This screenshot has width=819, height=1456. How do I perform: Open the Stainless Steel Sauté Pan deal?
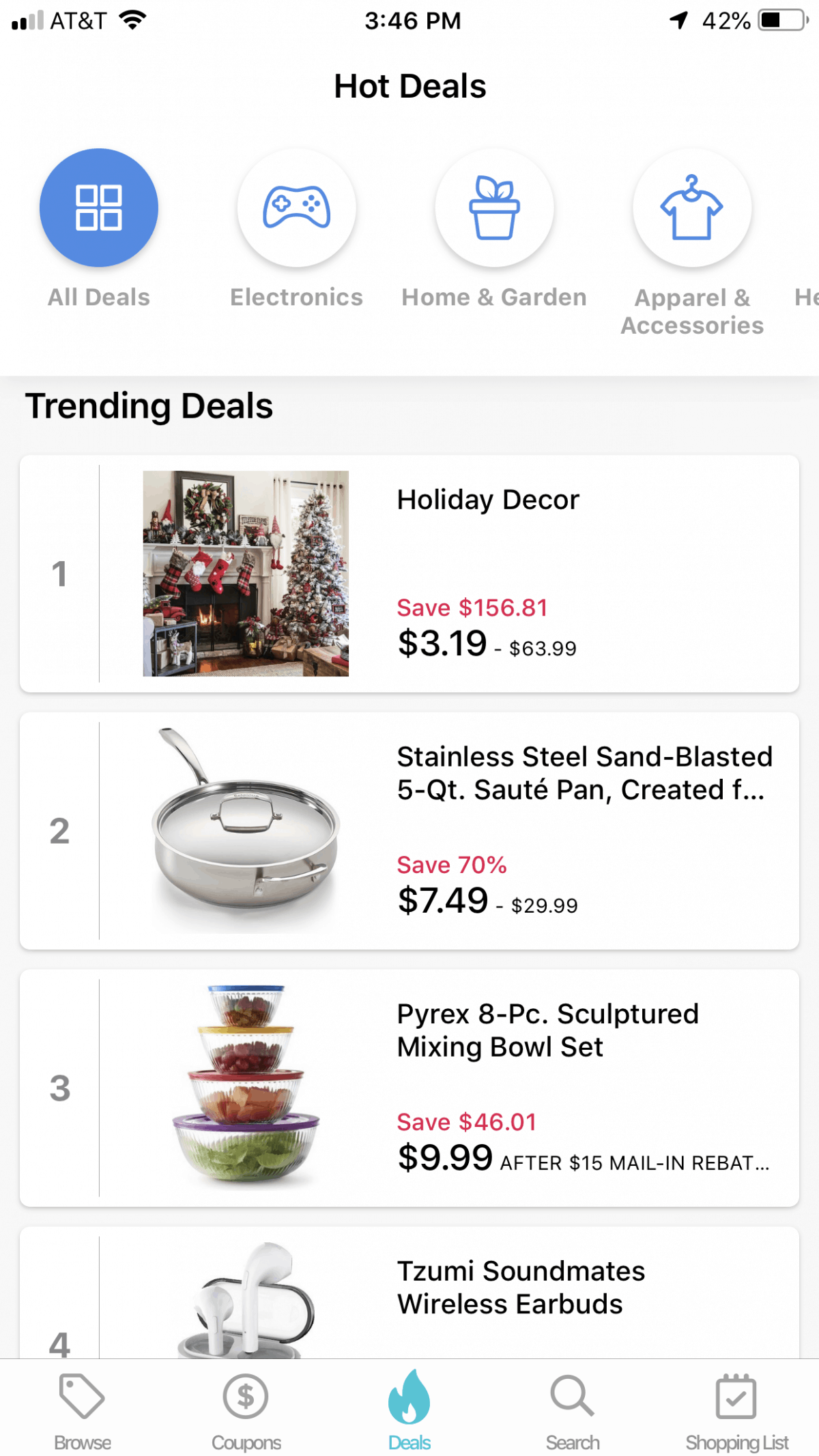click(584, 773)
